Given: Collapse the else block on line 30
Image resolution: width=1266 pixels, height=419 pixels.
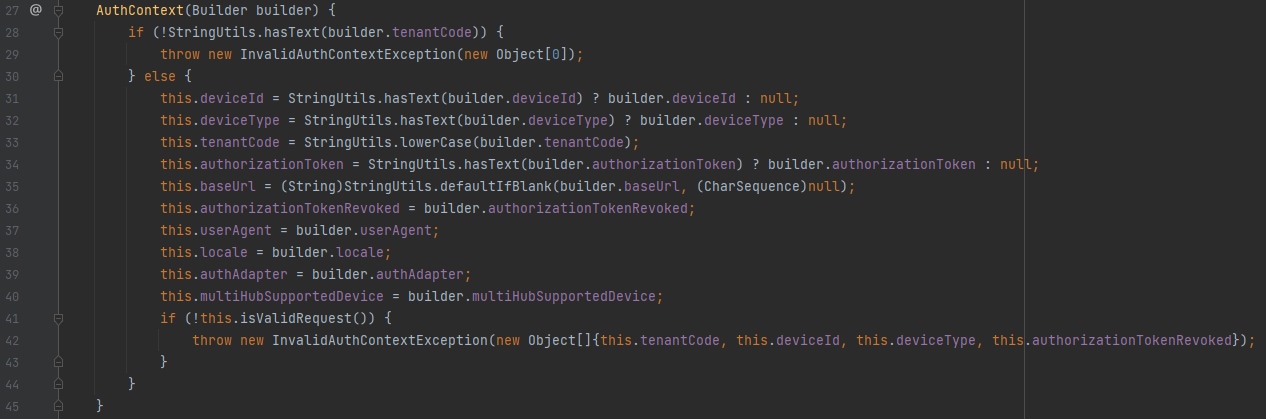Looking at the screenshot, I should [59, 76].
